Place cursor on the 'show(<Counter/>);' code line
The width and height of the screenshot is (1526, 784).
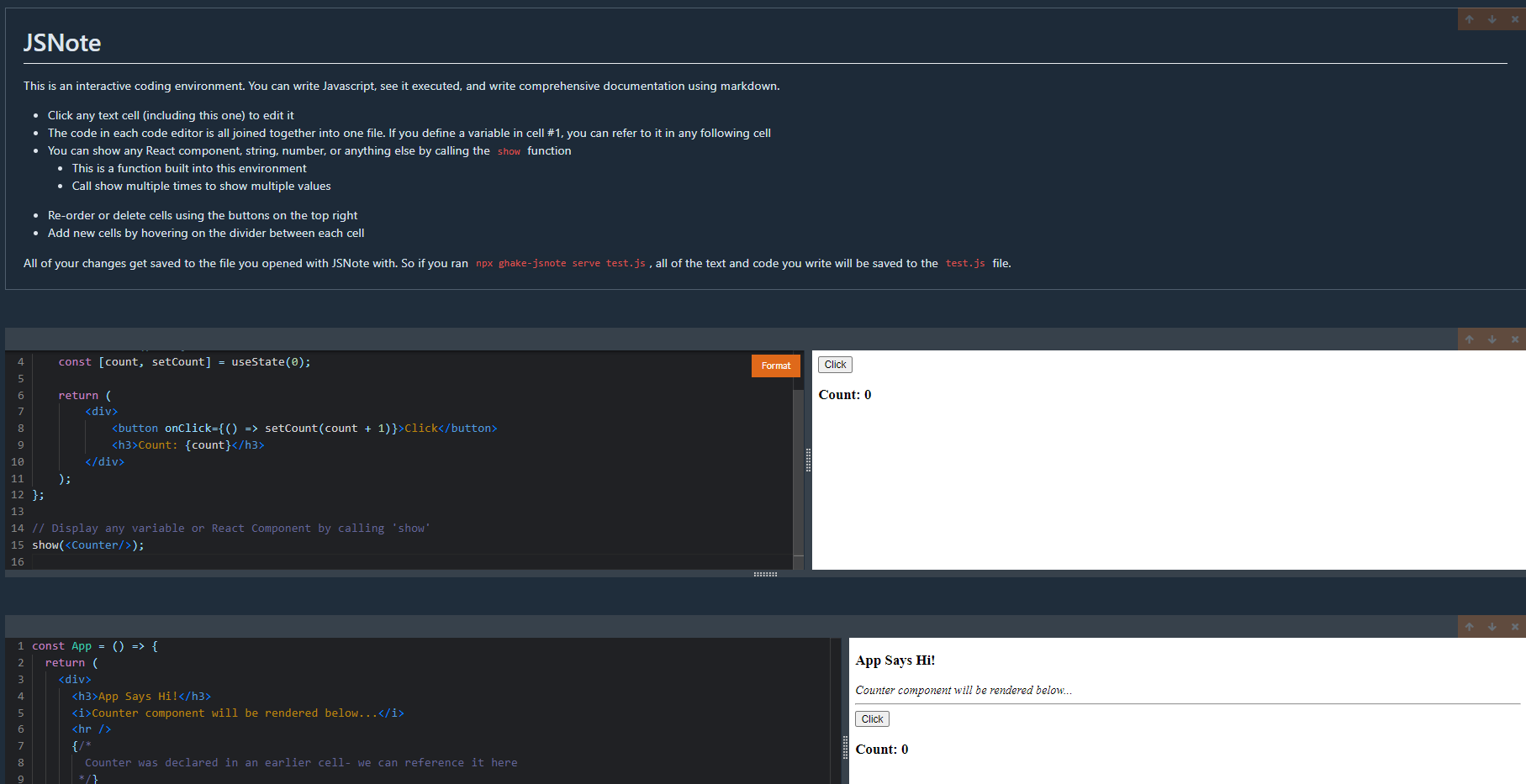click(x=88, y=545)
